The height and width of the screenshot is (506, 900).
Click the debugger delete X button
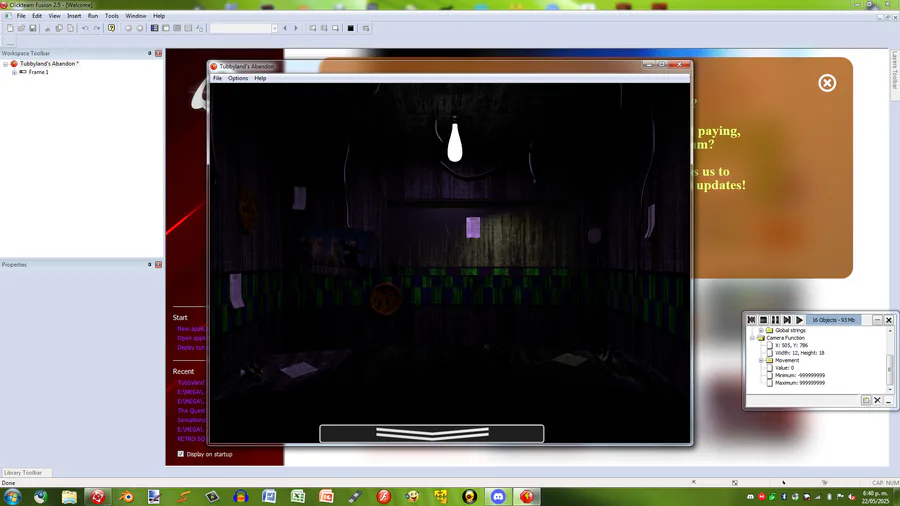coord(877,400)
